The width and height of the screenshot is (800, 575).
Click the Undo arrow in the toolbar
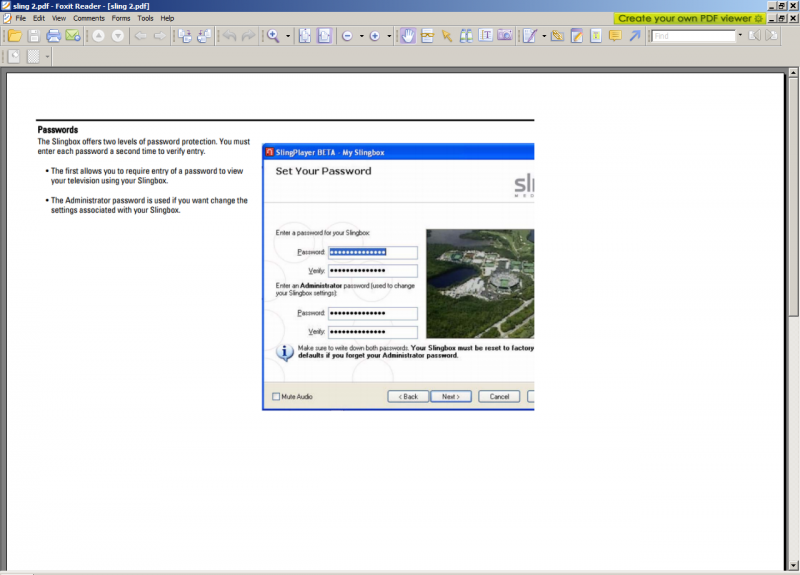pos(230,36)
